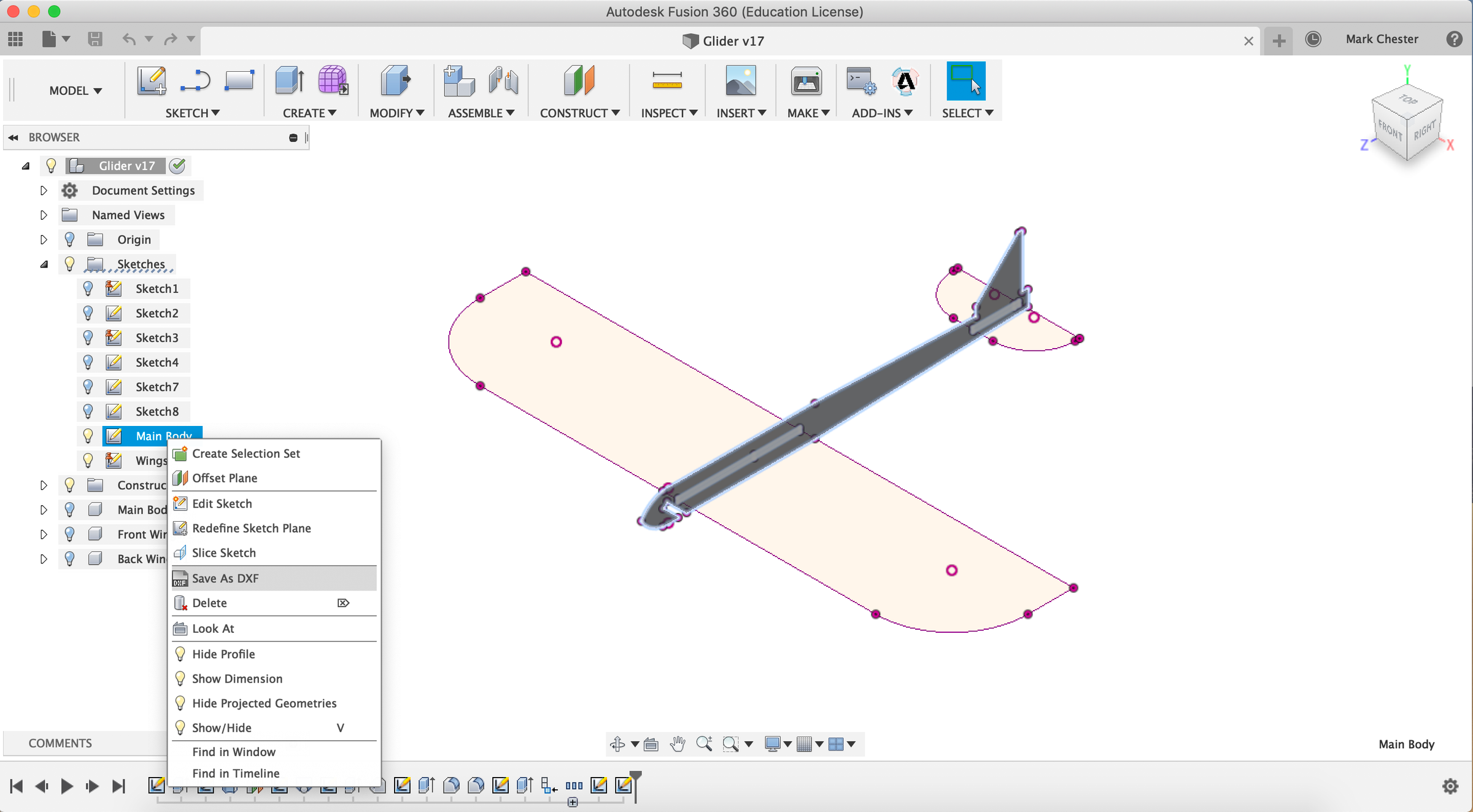Click Edit Sketch in the context menu
Image resolution: width=1473 pixels, height=812 pixels.
tap(222, 503)
